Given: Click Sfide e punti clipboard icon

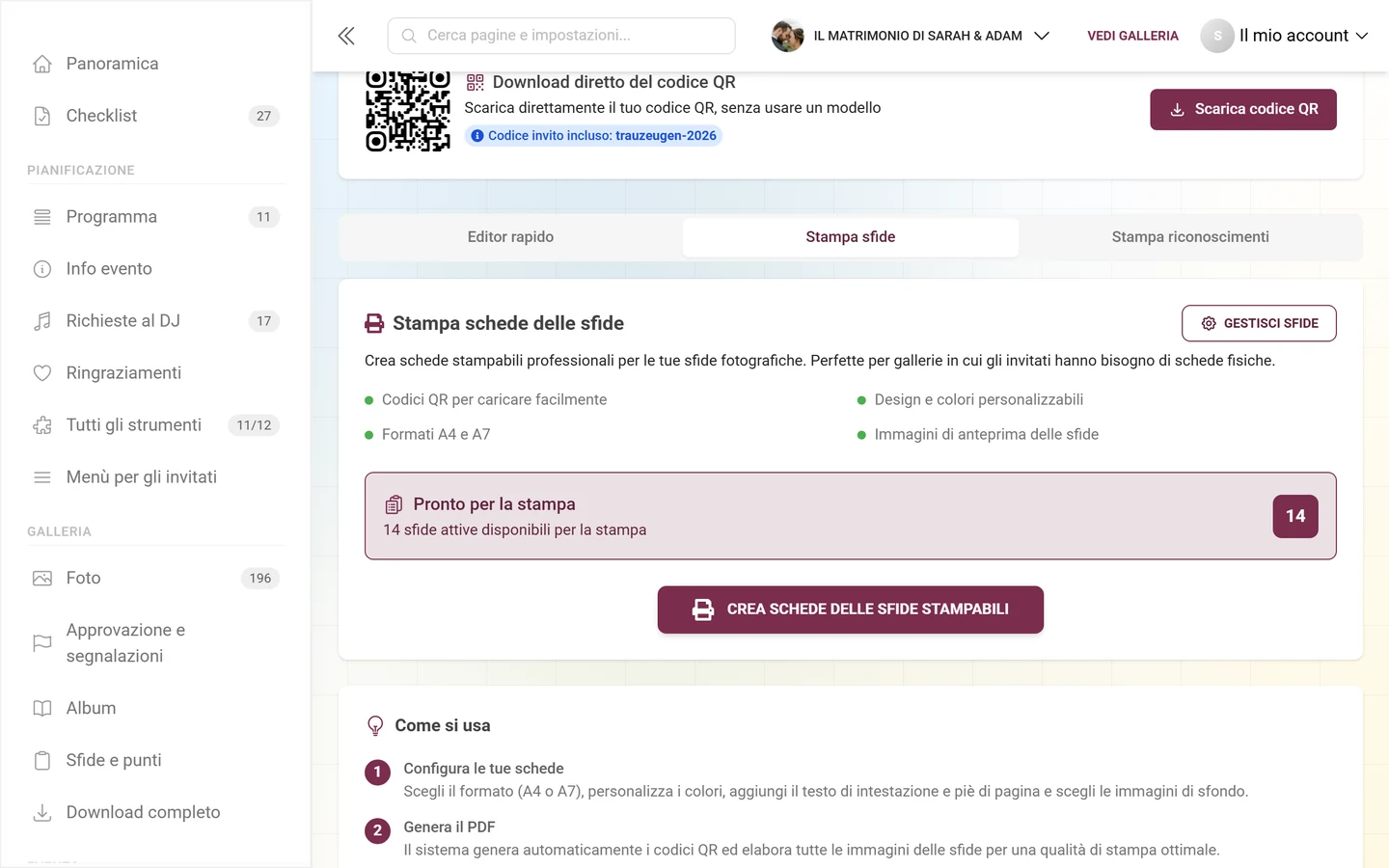Looking at the screenshot, I should click(x=42, y=761).
